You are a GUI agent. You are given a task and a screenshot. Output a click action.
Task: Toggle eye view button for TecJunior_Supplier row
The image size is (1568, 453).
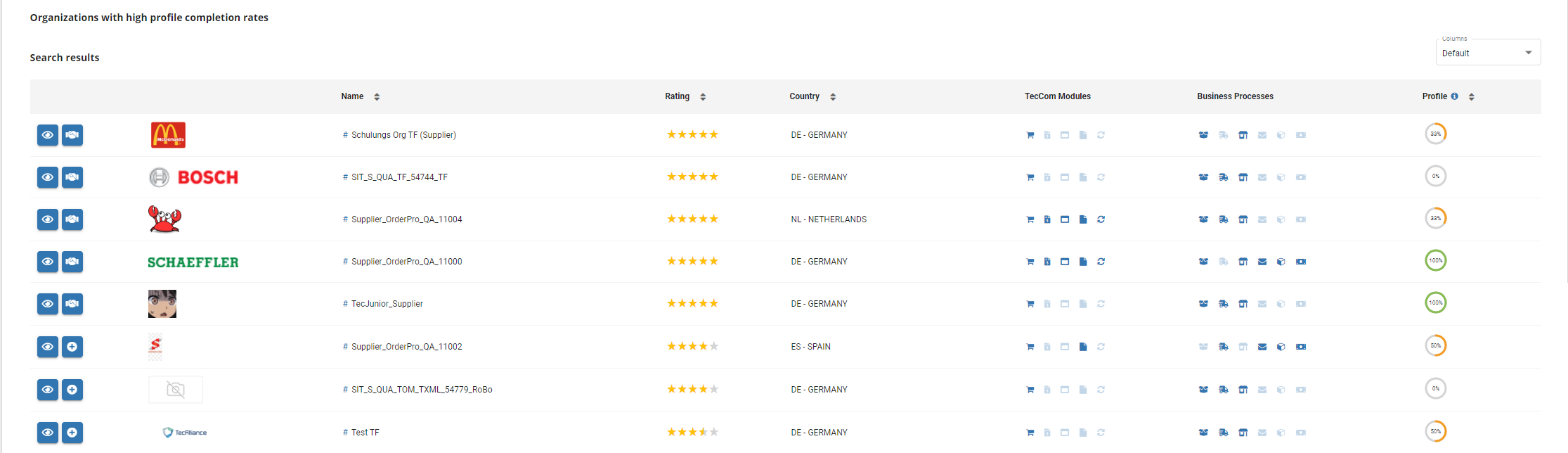pyautogui.click(x=47, y=304)
